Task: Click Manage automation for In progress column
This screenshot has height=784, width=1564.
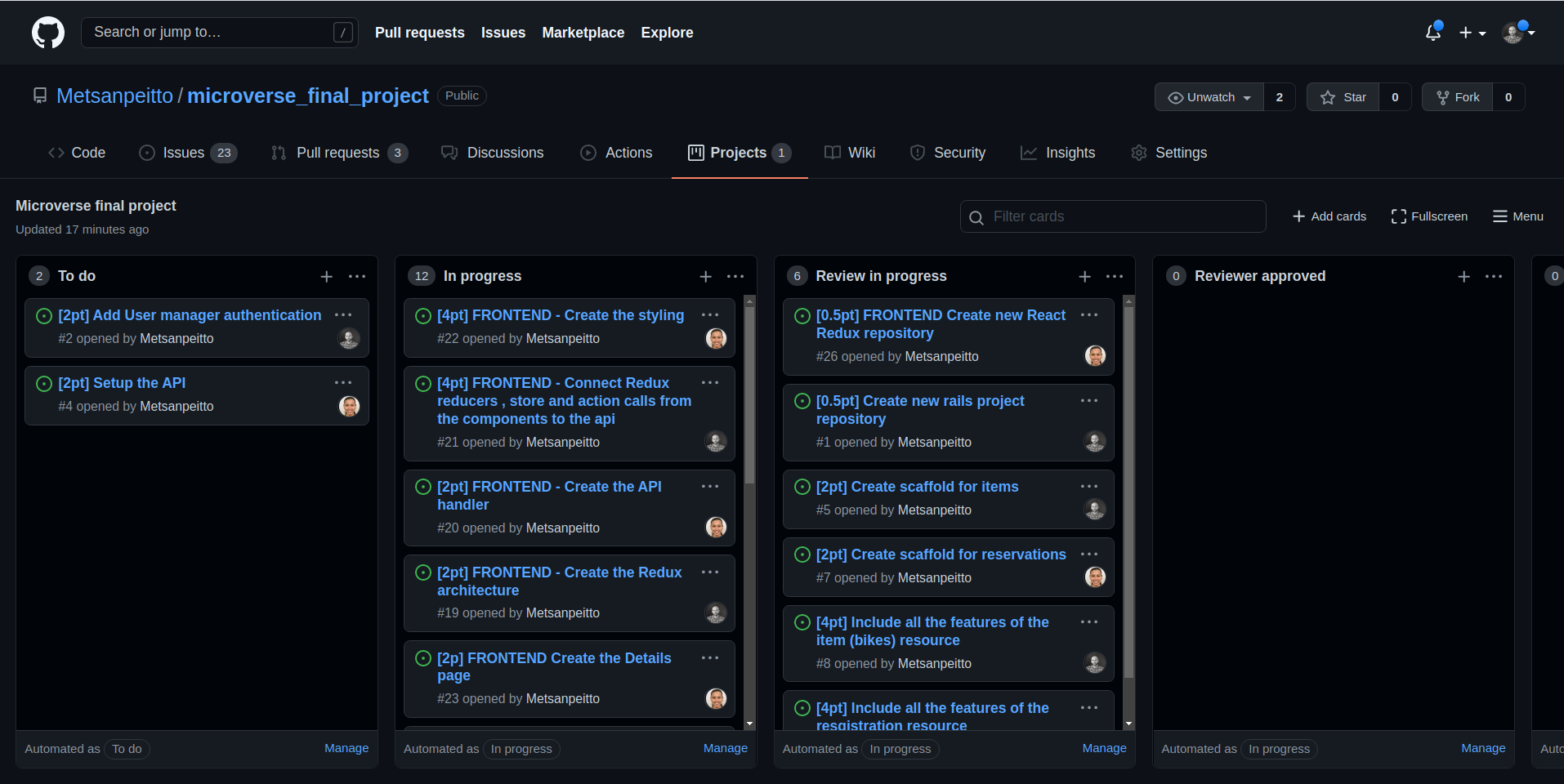Action: 726,748
